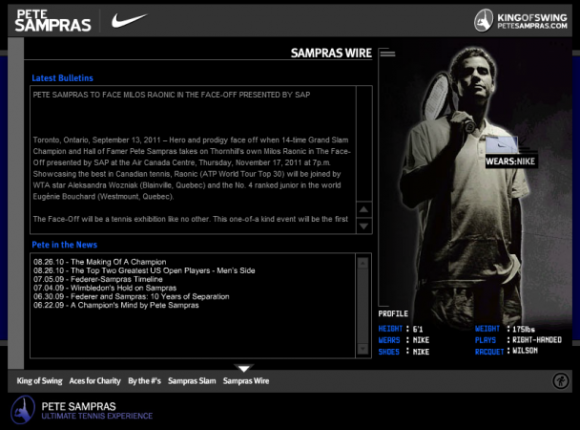Click the HEIGHT 6'1 profile entry
Image resolution: width=580 pixels, height=430 pixels.
[401, 329]
